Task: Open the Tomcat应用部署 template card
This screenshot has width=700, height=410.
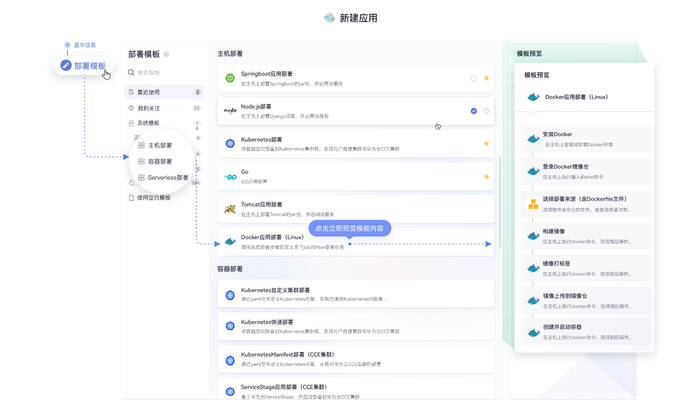Action: tap(356, 209)
